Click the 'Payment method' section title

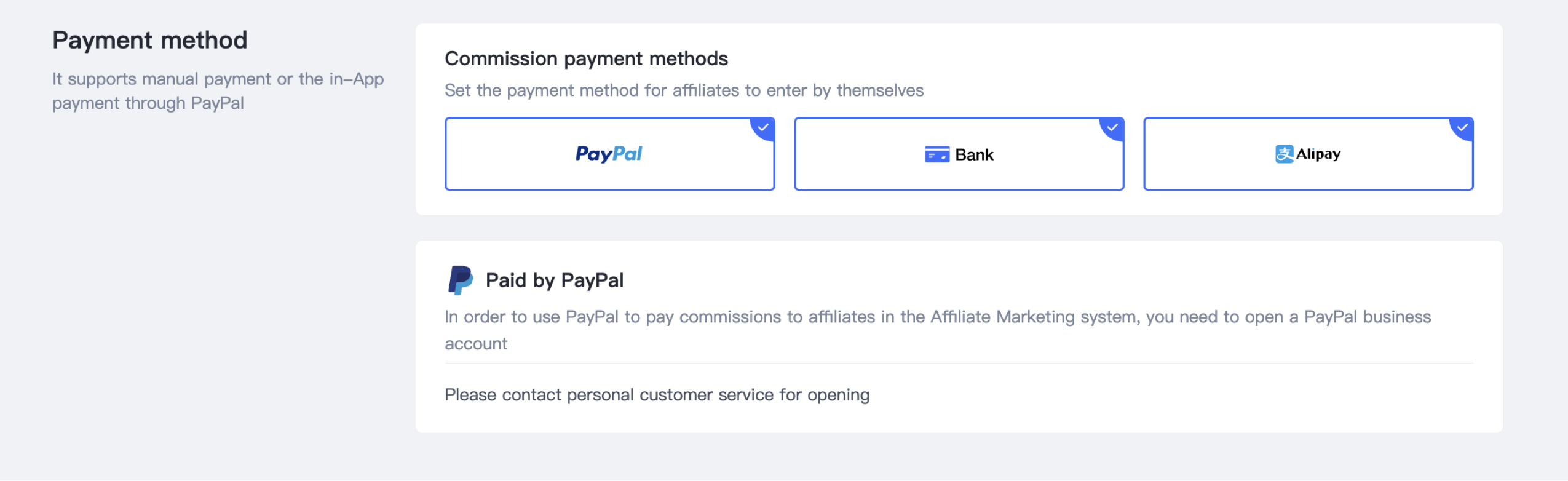tap(149, 41)
